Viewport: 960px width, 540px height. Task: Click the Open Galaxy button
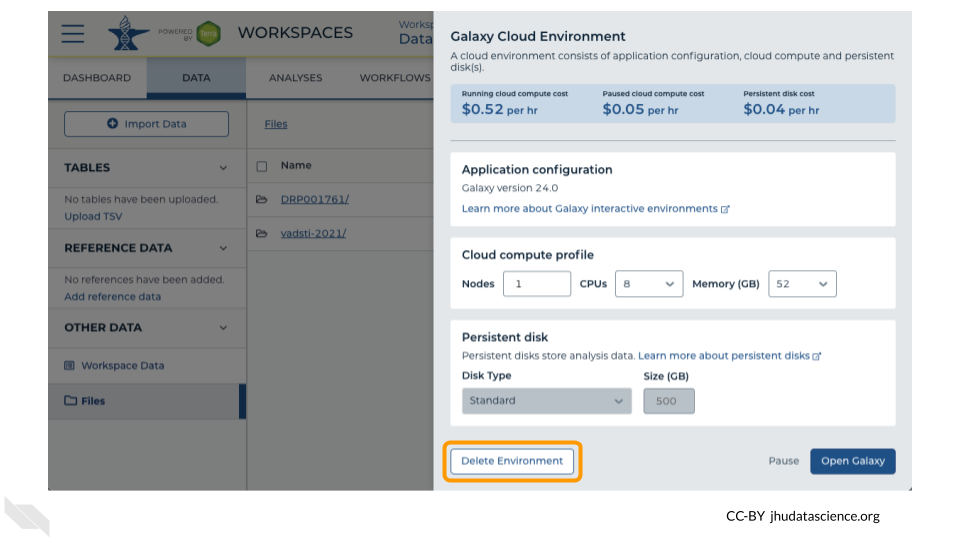point(853,461)
